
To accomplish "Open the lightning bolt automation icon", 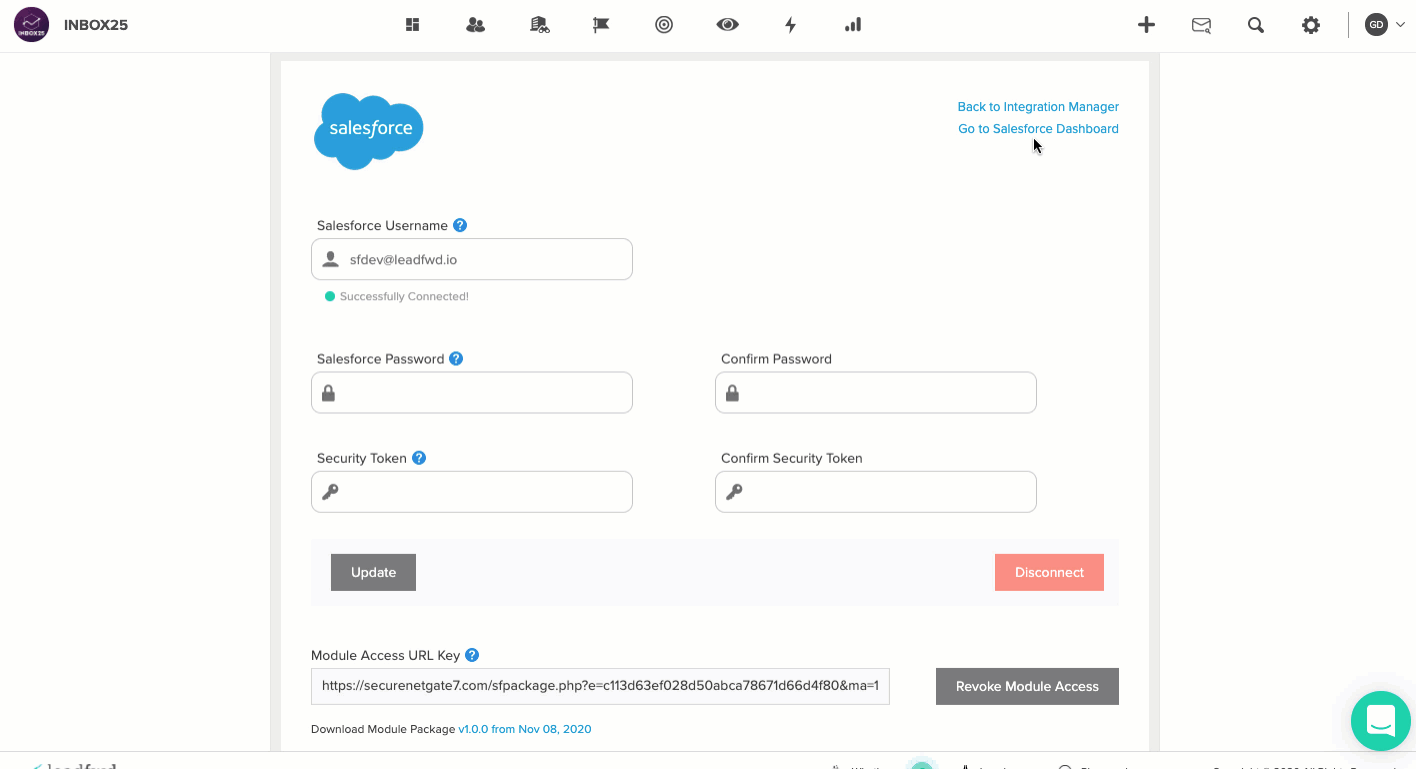I will pyautogui.click(x=790, y=25).
